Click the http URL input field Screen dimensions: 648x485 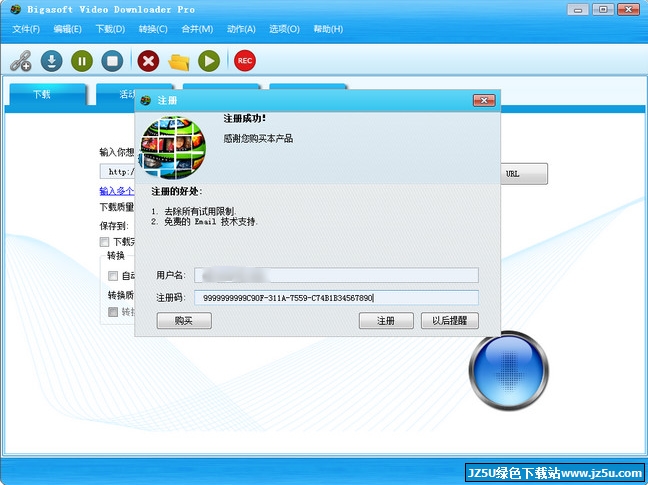(117, 171)
